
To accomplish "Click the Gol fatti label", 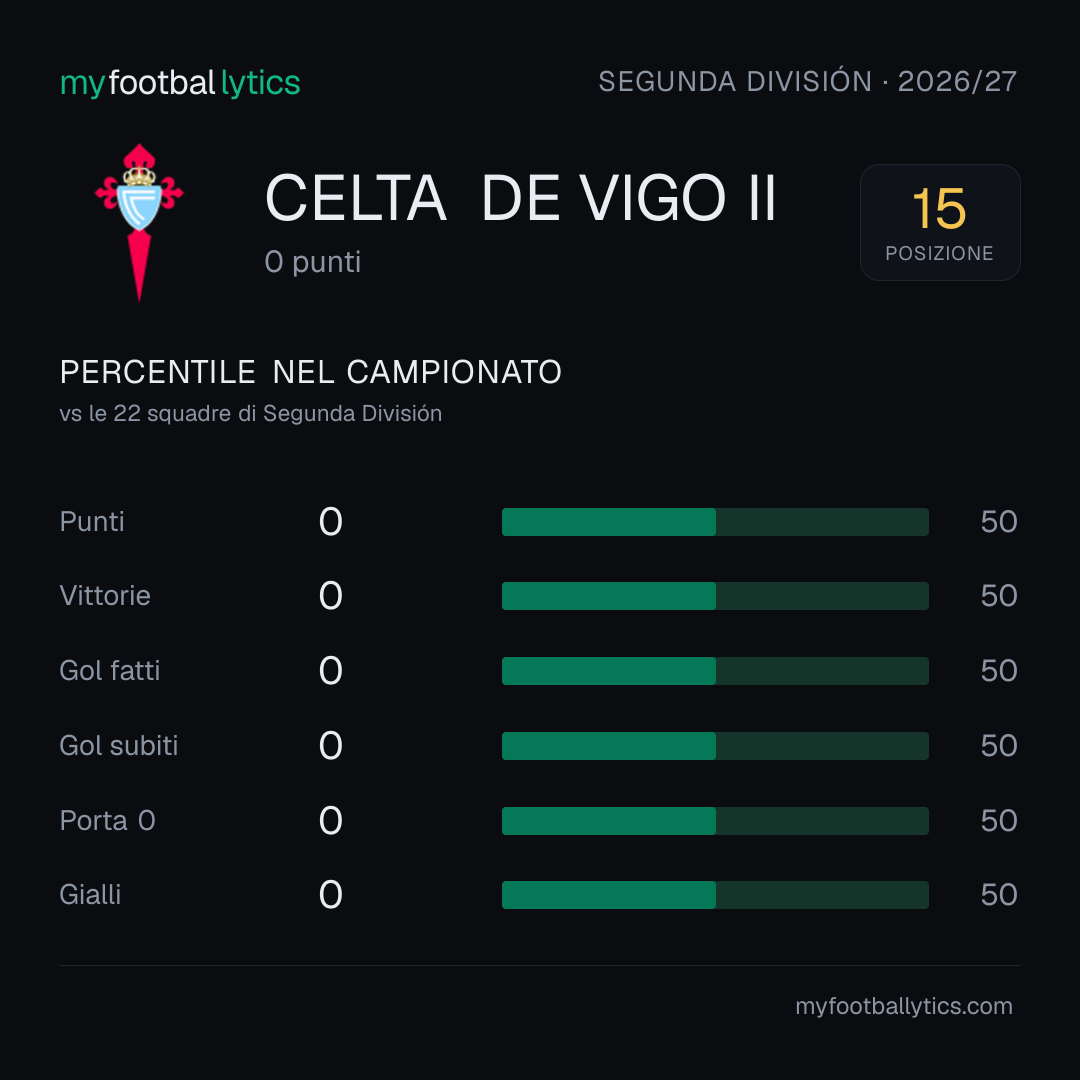I will (x=110, y=671).
